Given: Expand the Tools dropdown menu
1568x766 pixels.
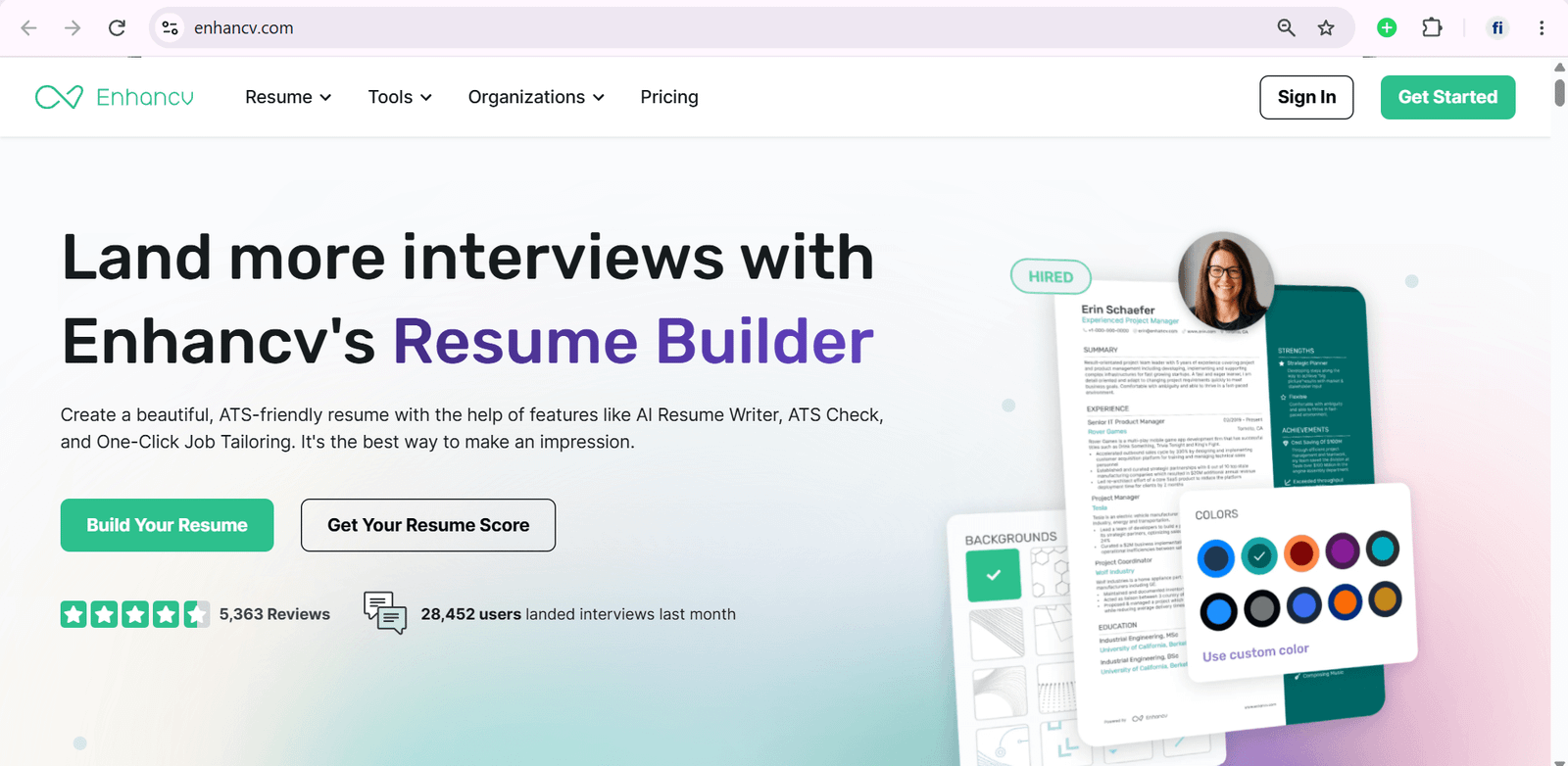Looking at the screenshot, I should (x=400, y=97).
